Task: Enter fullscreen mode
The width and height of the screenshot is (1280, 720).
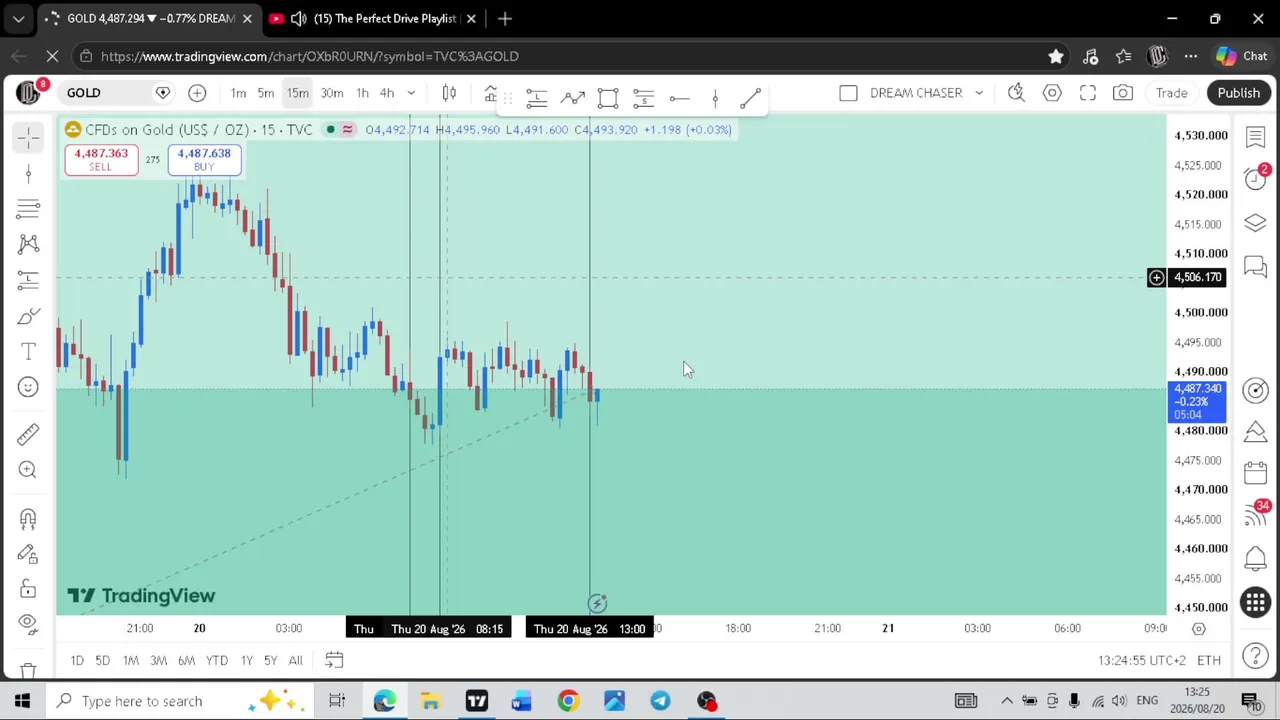Action: pos(1088,93)
